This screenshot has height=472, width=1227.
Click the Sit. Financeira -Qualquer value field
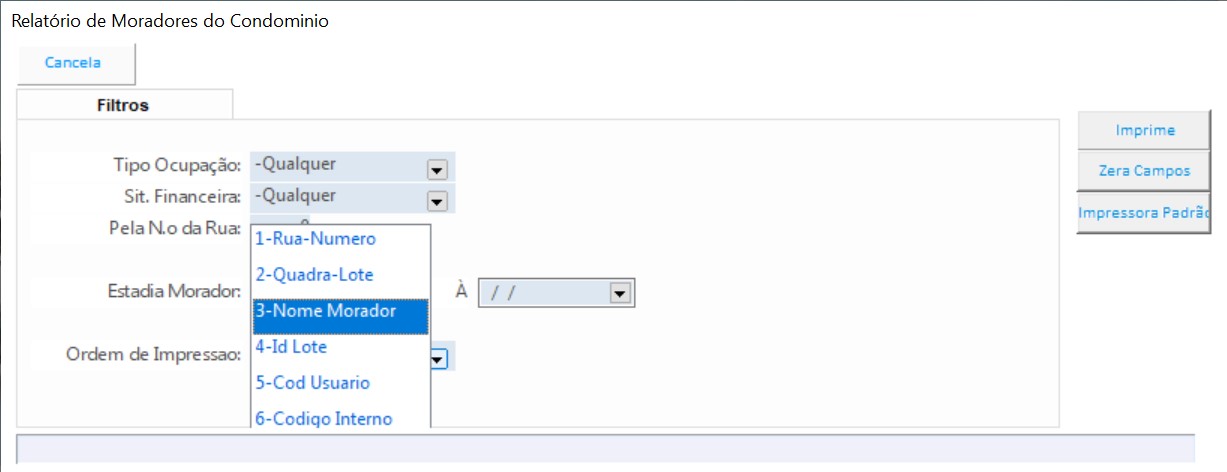[337, 197]
